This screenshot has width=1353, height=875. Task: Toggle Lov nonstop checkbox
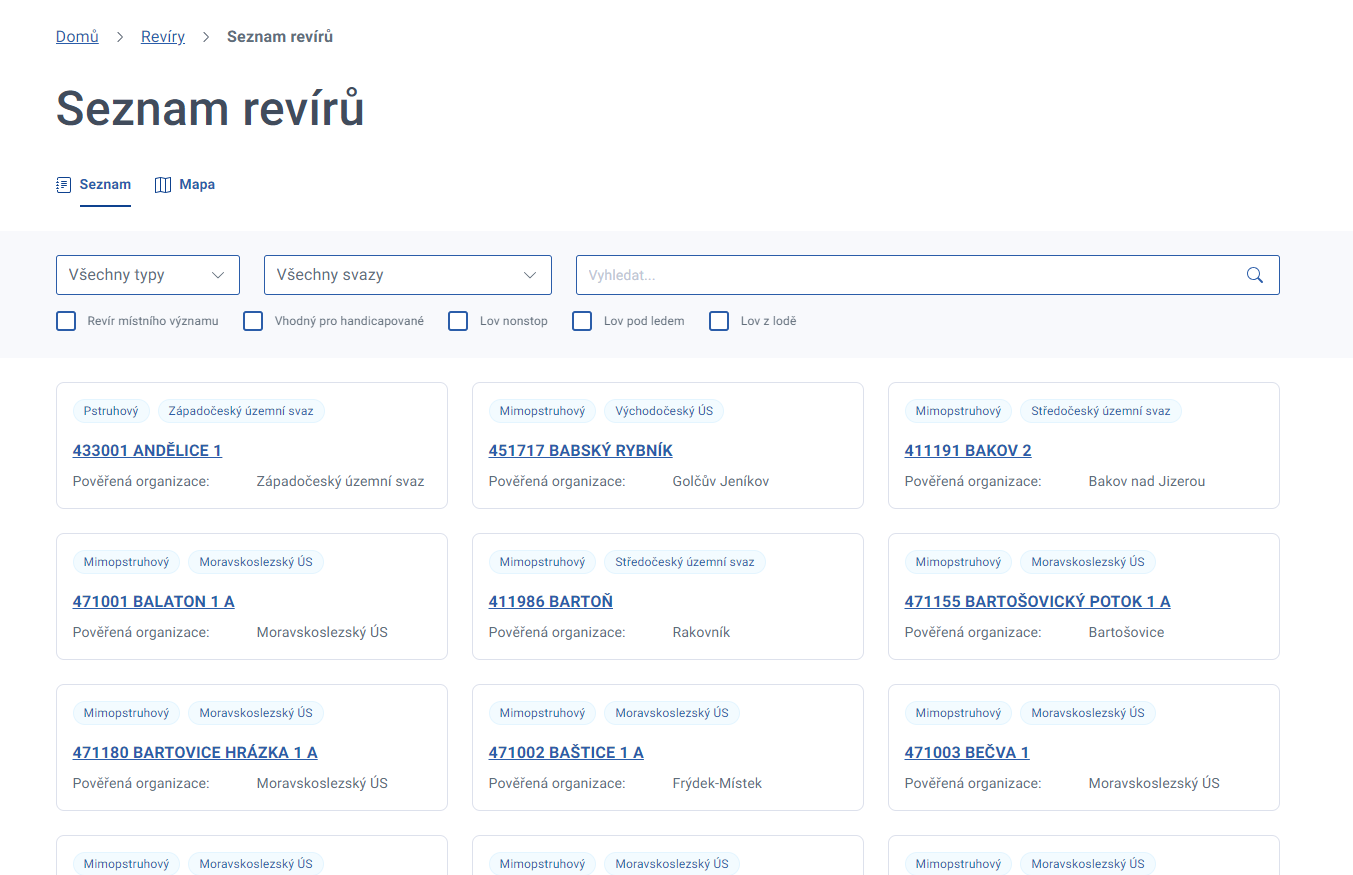pyautogui.click(x=458, y=321)
